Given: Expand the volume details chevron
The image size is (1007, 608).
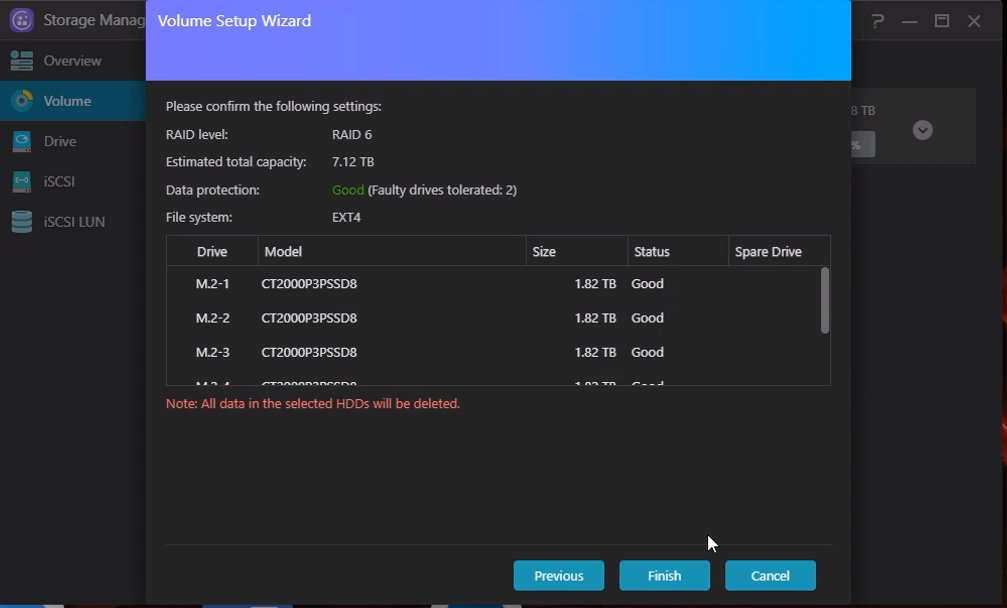Looking at the screenshot, I should pos(923,130).
